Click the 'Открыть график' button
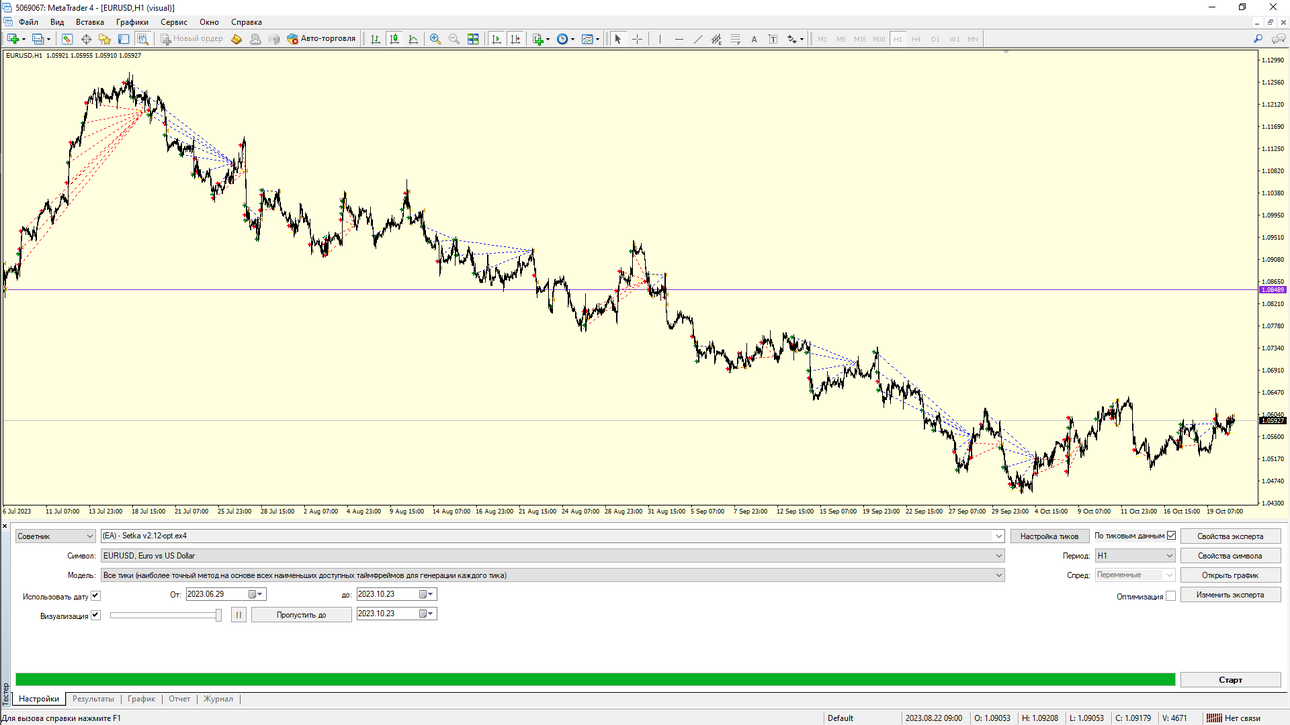Viewport: 1290px width, 725px height. [1230, 575]
